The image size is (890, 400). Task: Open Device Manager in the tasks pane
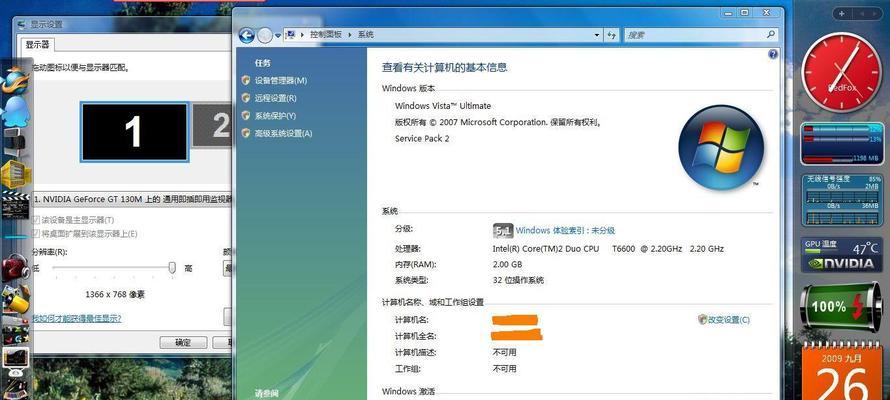[280, 81]
